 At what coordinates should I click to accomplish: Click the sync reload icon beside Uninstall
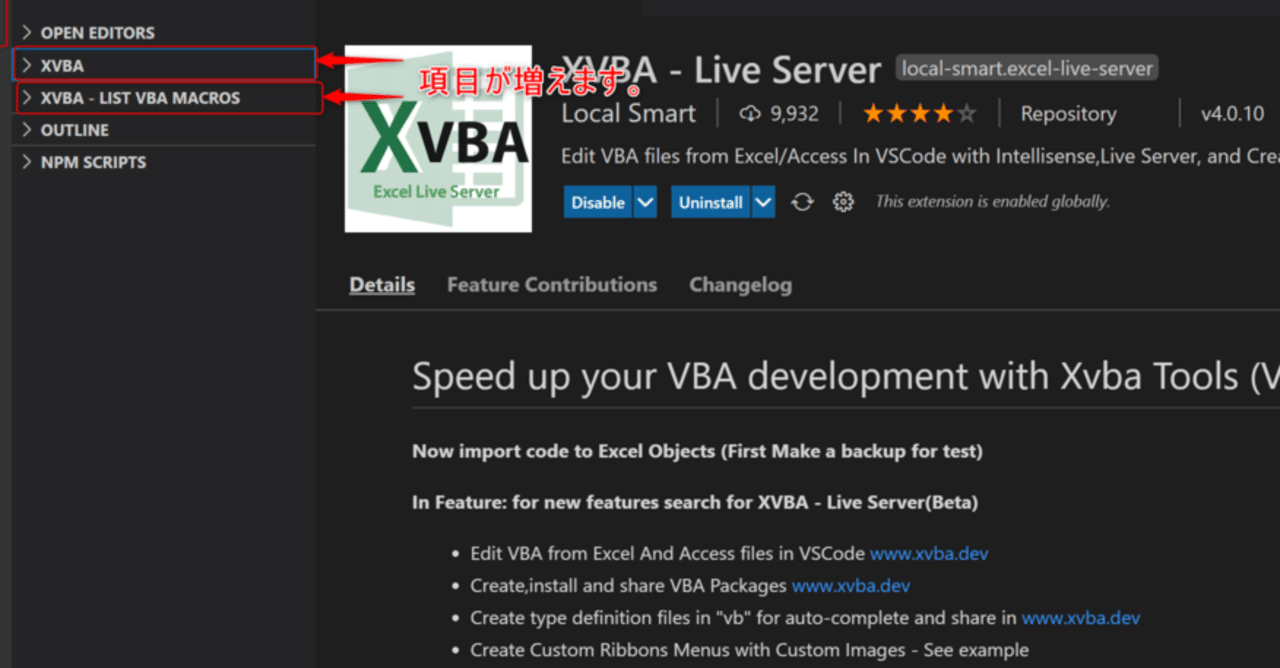(x=802, y=202)
